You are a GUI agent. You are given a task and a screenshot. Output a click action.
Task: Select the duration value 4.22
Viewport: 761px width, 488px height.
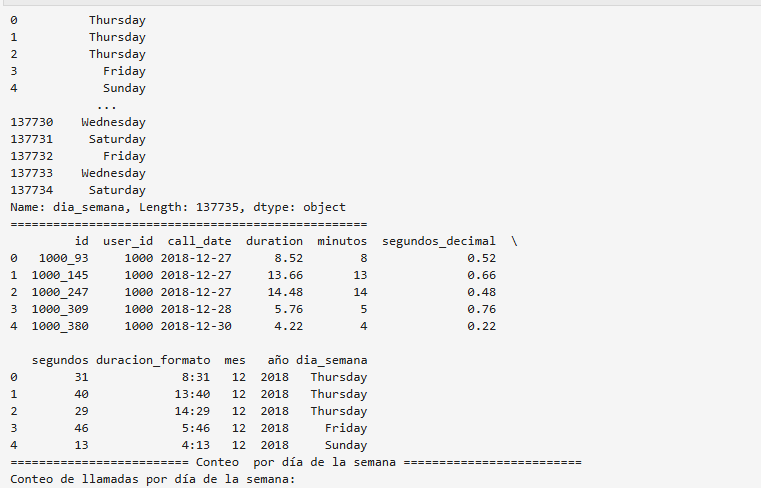tap(288, 326)
